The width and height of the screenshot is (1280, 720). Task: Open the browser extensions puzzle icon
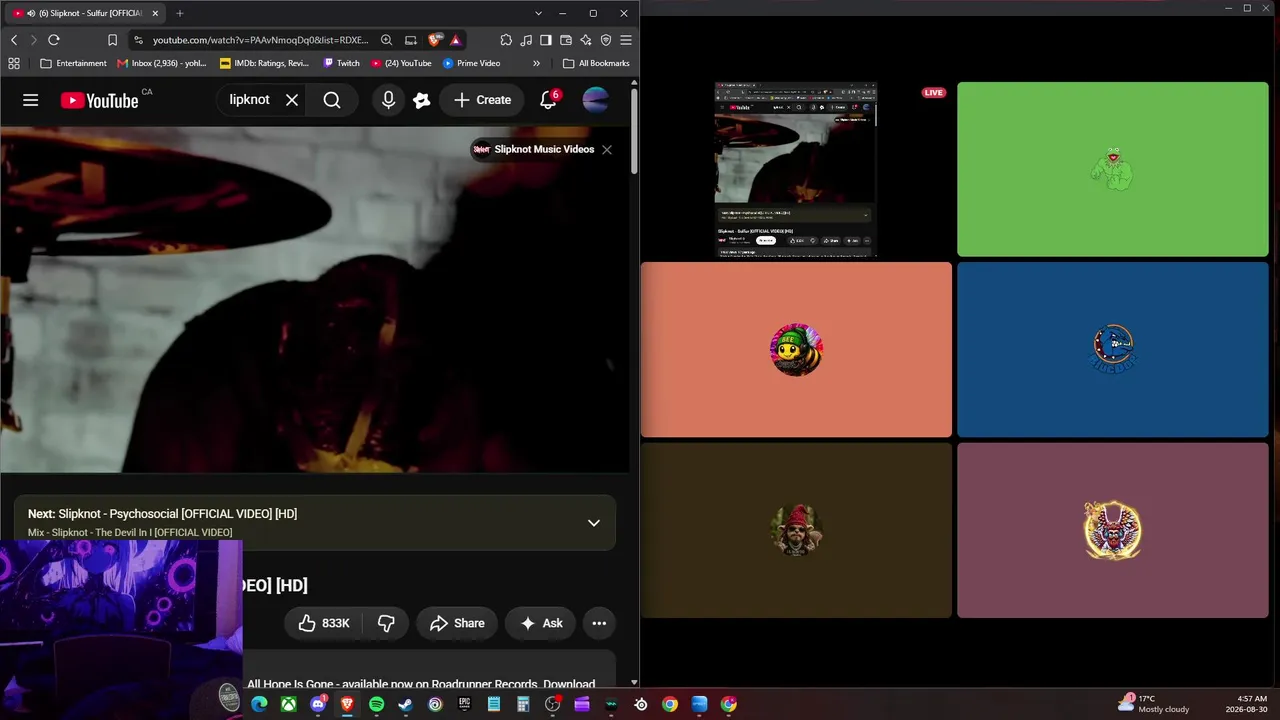click(x=506, y=40)
